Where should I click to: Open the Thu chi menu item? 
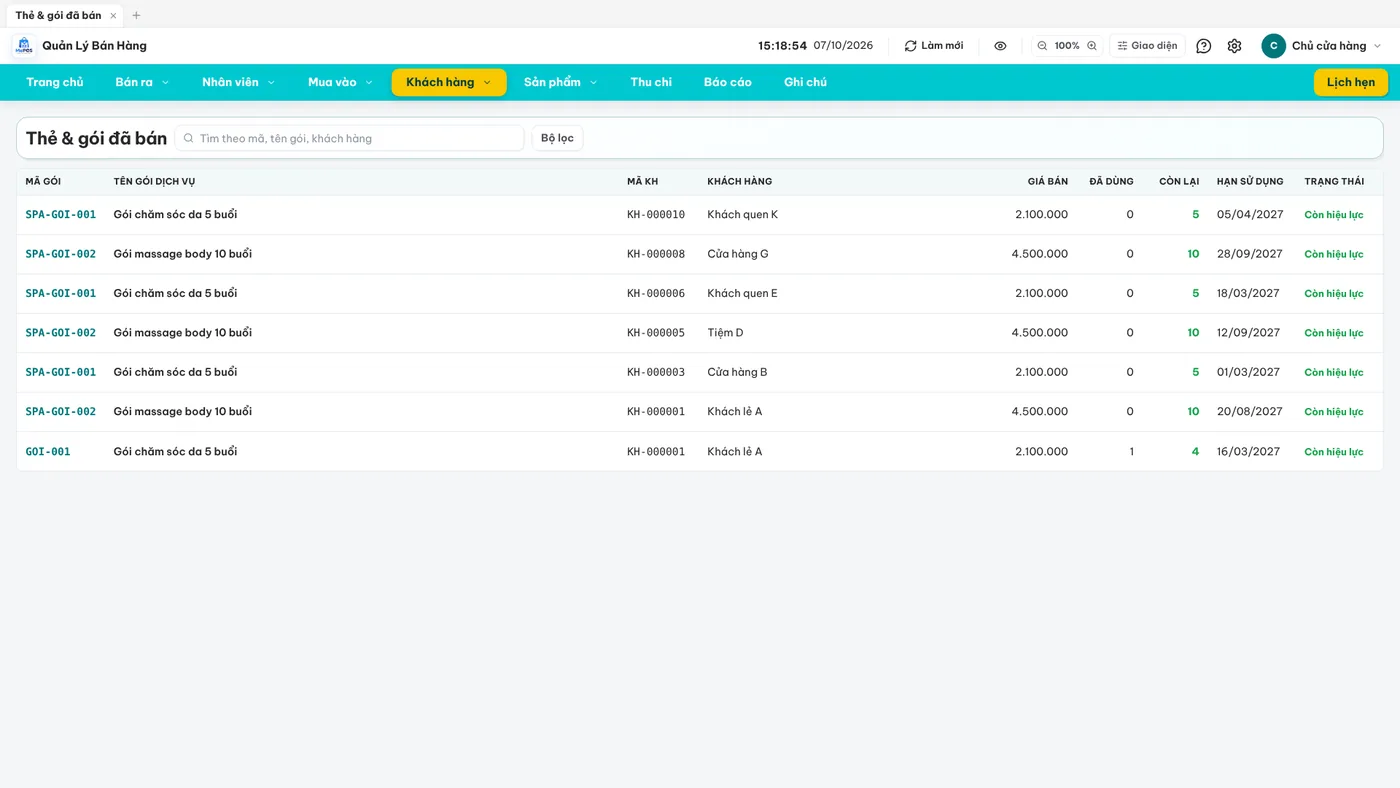(x=651, y=82)
